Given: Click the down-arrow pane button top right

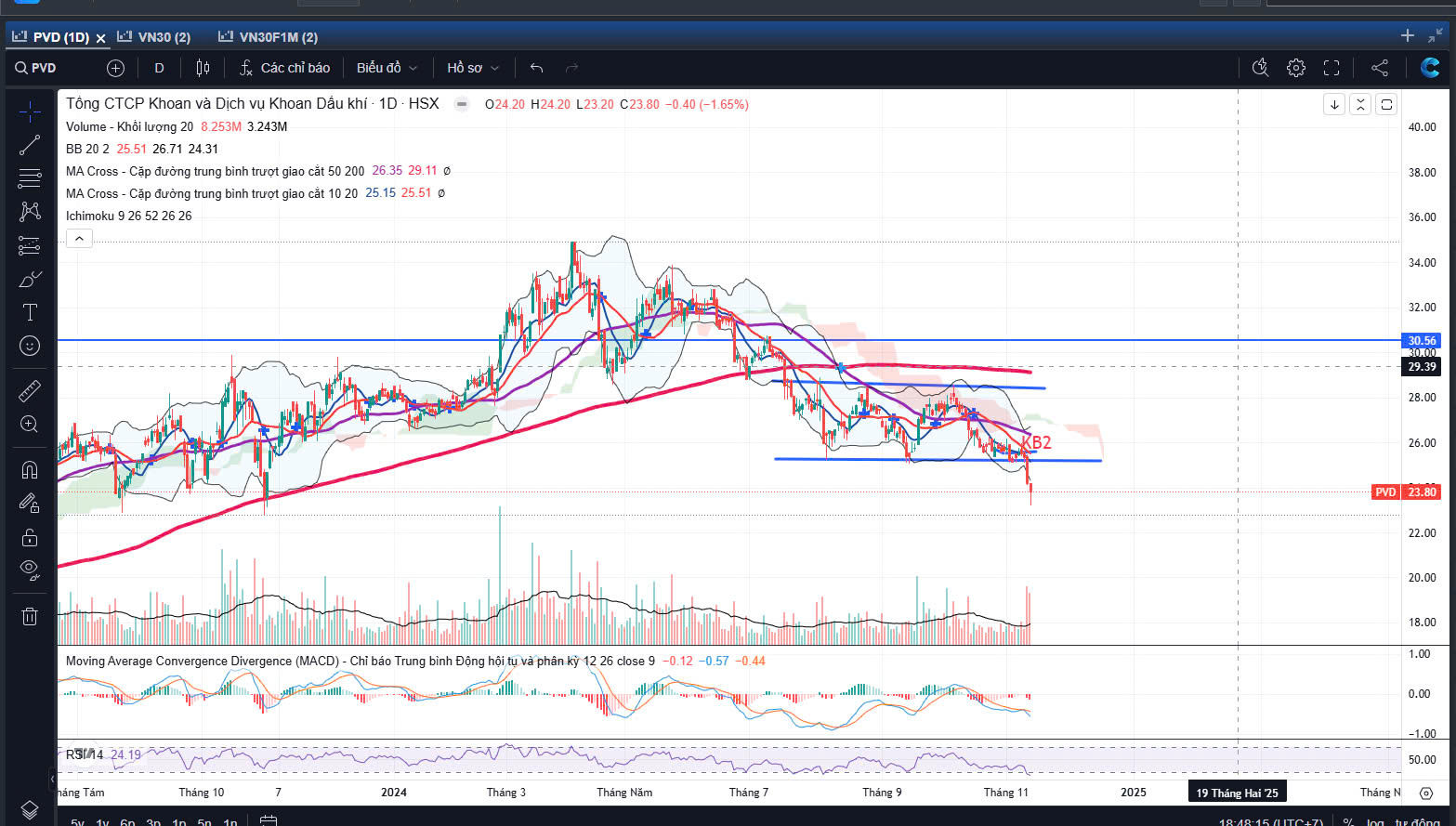Looking at the screenshot, I should pos(1334,104).
